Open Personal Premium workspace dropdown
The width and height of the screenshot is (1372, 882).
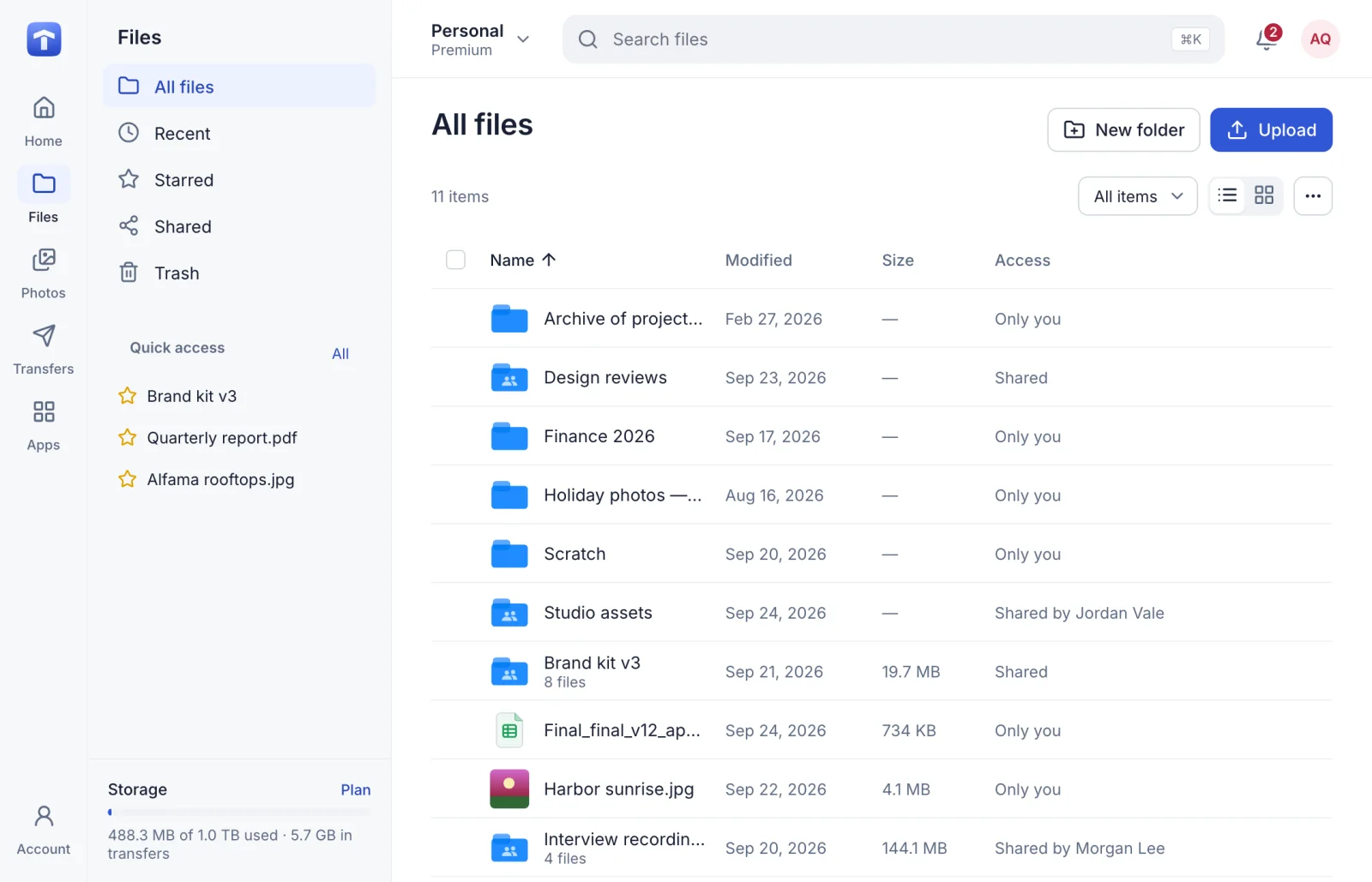[x=480, y=39]
